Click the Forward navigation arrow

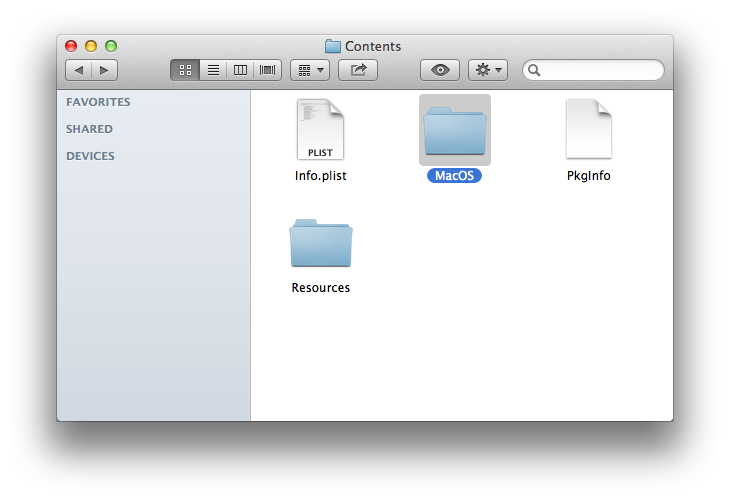click(x=104, y=70)
